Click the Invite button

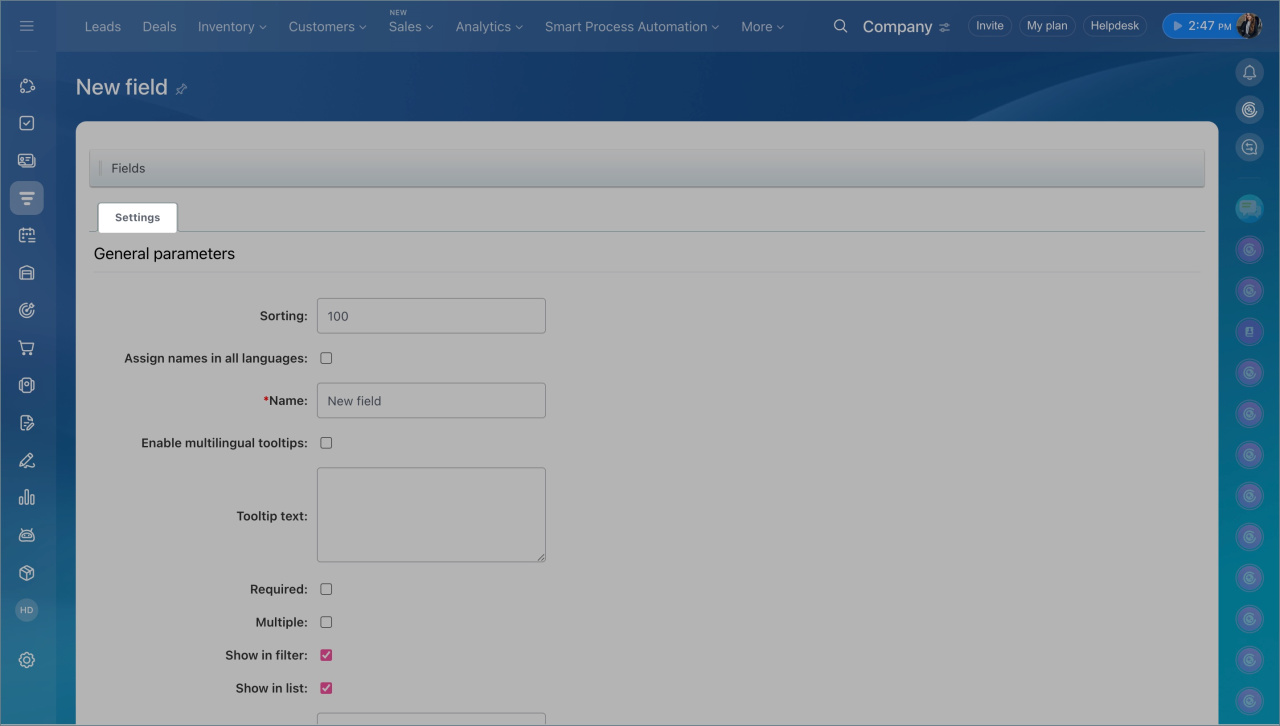pyautogui.click(x=989, y=26)
